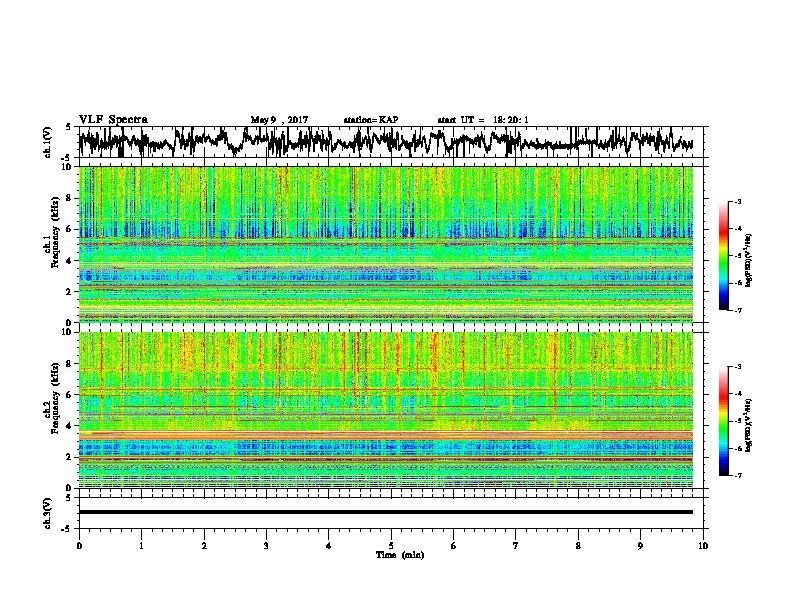Select the "start UT = 18:20: 1" text
Image resolution: width=792 pixels, height=612 pixels.
pyautogui.click(x=483, y=120)
